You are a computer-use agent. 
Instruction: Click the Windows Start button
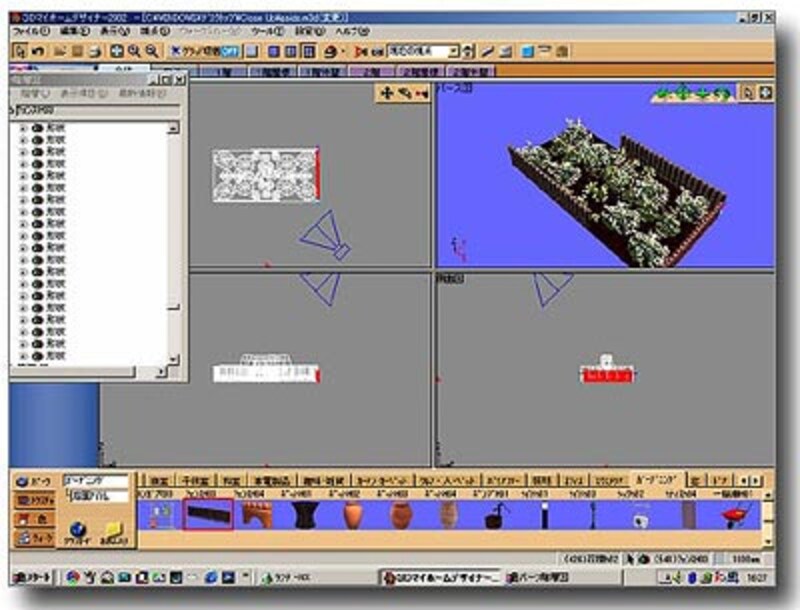32,577
